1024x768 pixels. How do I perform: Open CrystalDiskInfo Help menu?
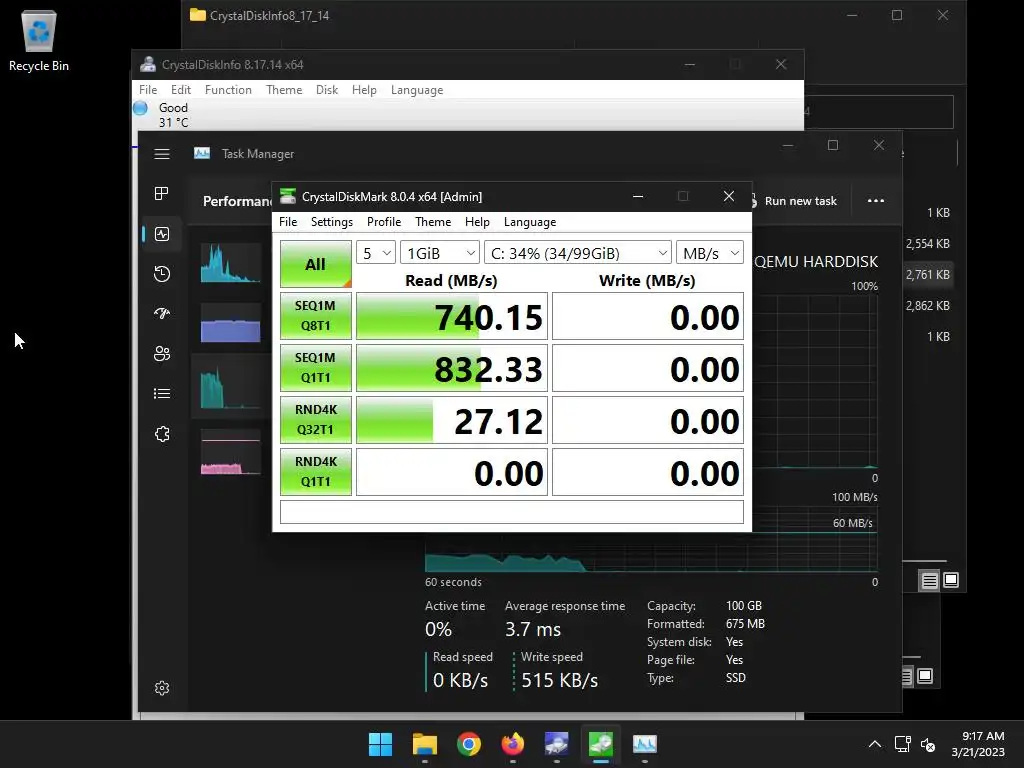pyautogui.click(x=364, y=90)
